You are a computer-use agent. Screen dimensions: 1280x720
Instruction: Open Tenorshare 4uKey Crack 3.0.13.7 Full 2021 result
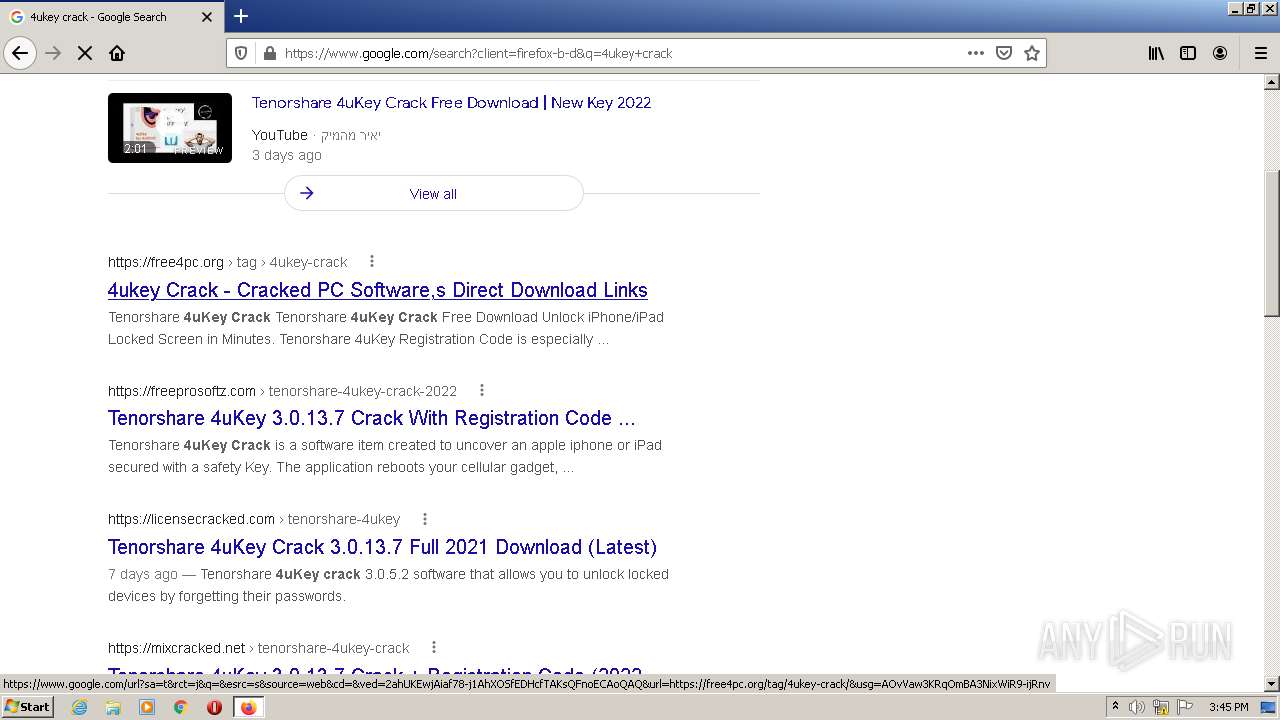[382, 547]
